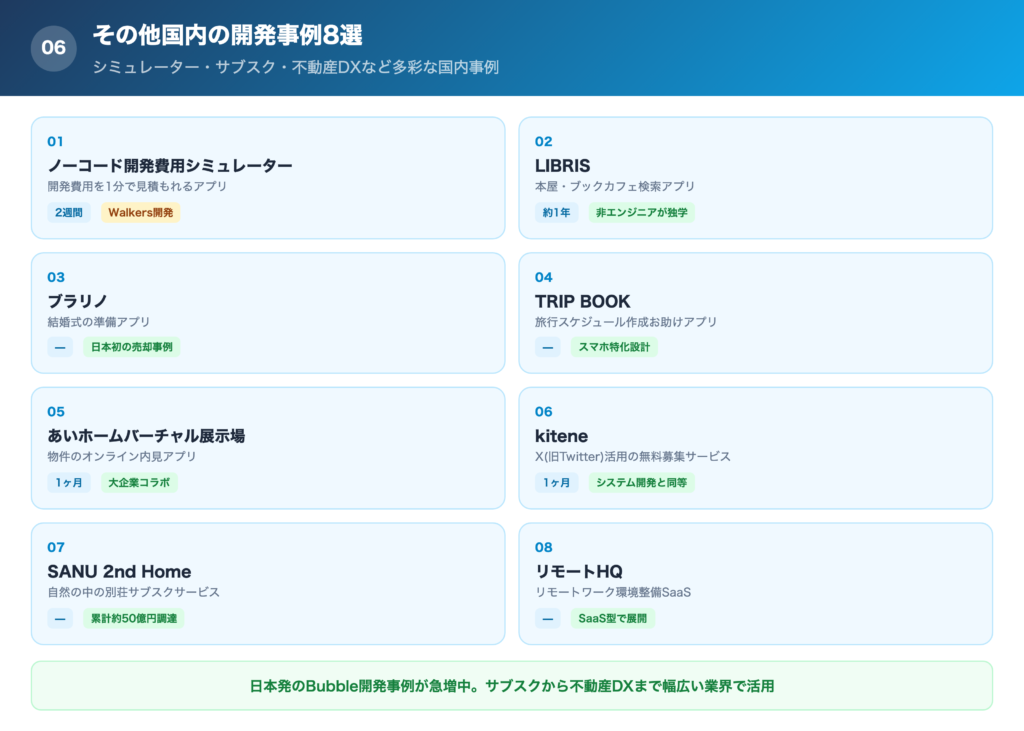Select the 2週間 duration chip on card 01

pyautogui.click(x=67, y=212)
